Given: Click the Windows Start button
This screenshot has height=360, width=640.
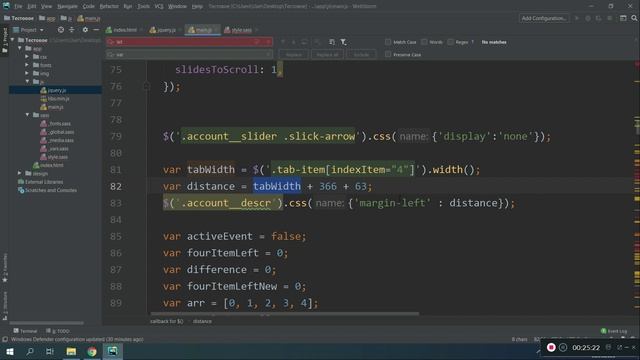Looking at the screenshot, I should (10, 351).
